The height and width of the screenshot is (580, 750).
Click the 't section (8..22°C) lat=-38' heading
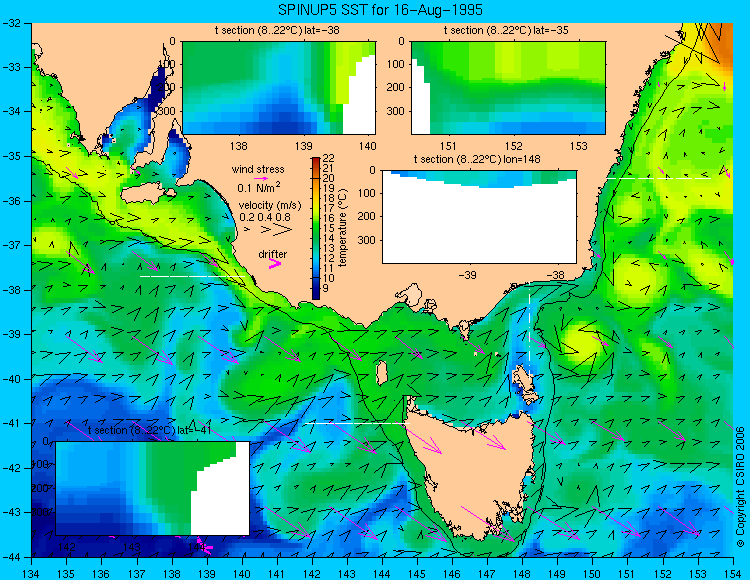277,31
